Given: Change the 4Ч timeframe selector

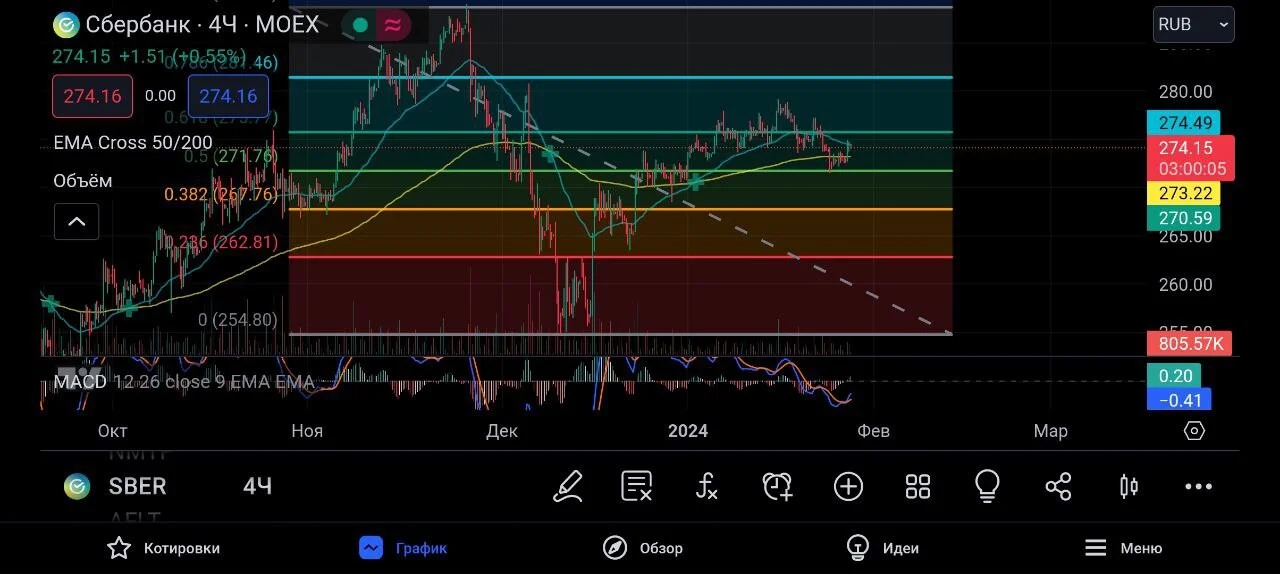Looking at the screenshot, I should [x=258, y=487].
